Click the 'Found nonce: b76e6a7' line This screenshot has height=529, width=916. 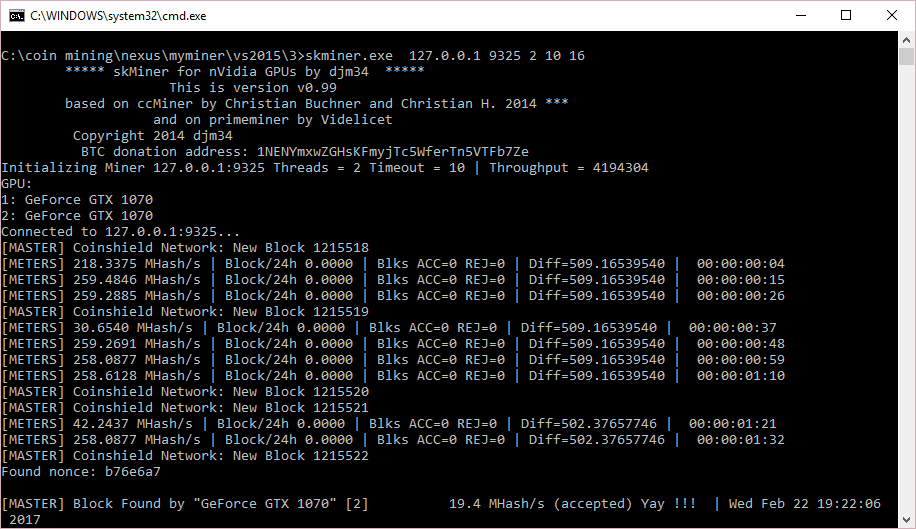81,472
